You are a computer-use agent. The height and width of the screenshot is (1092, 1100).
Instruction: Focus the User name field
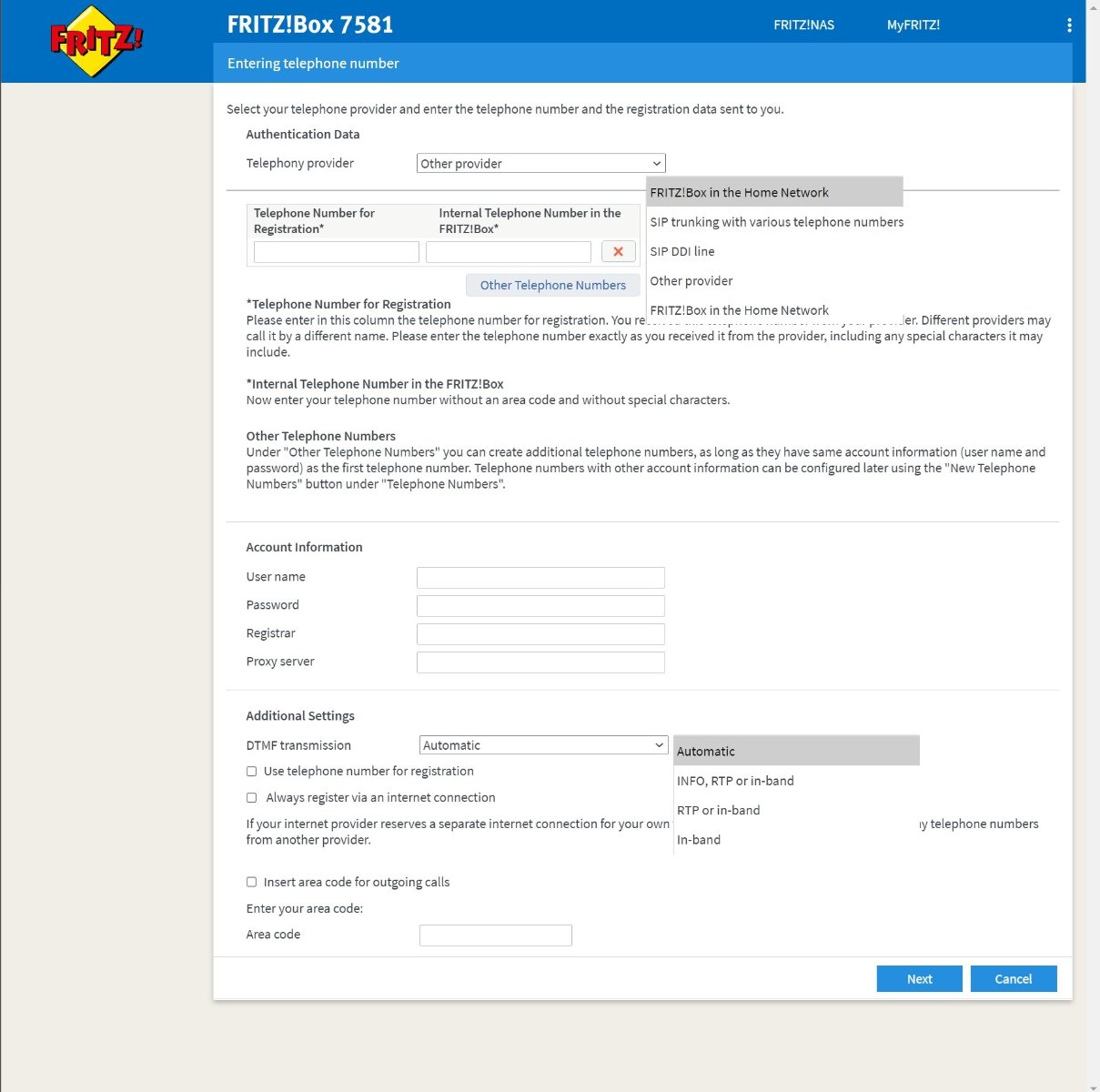[540, 578]
